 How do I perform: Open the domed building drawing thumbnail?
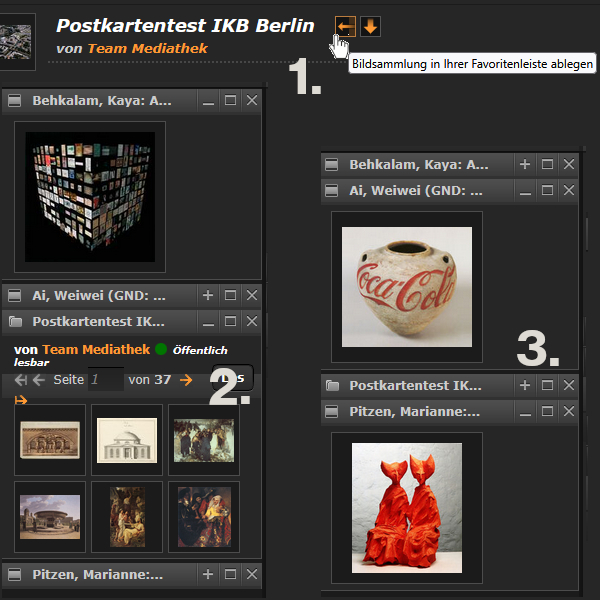(127, 440)
